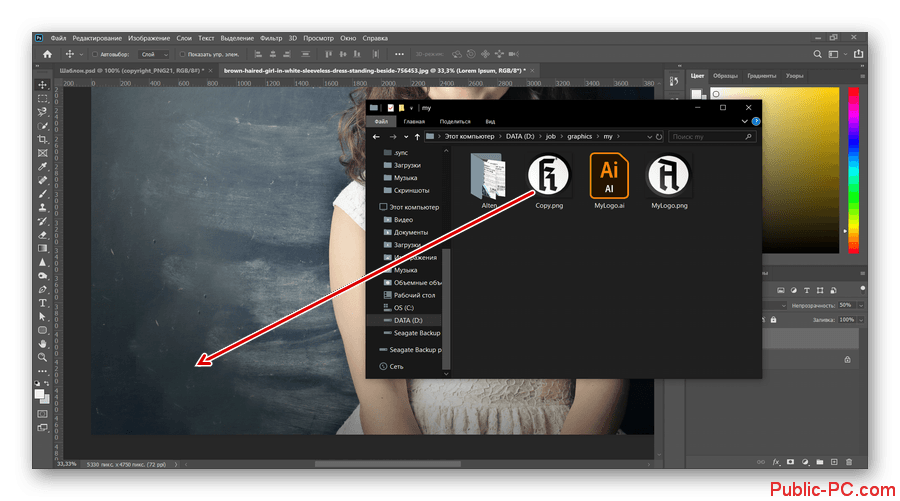Toggle Показать упр. элем. checkbox
Image resolution: width=900 pixels, height=501 pixels.
pos(183,55)
